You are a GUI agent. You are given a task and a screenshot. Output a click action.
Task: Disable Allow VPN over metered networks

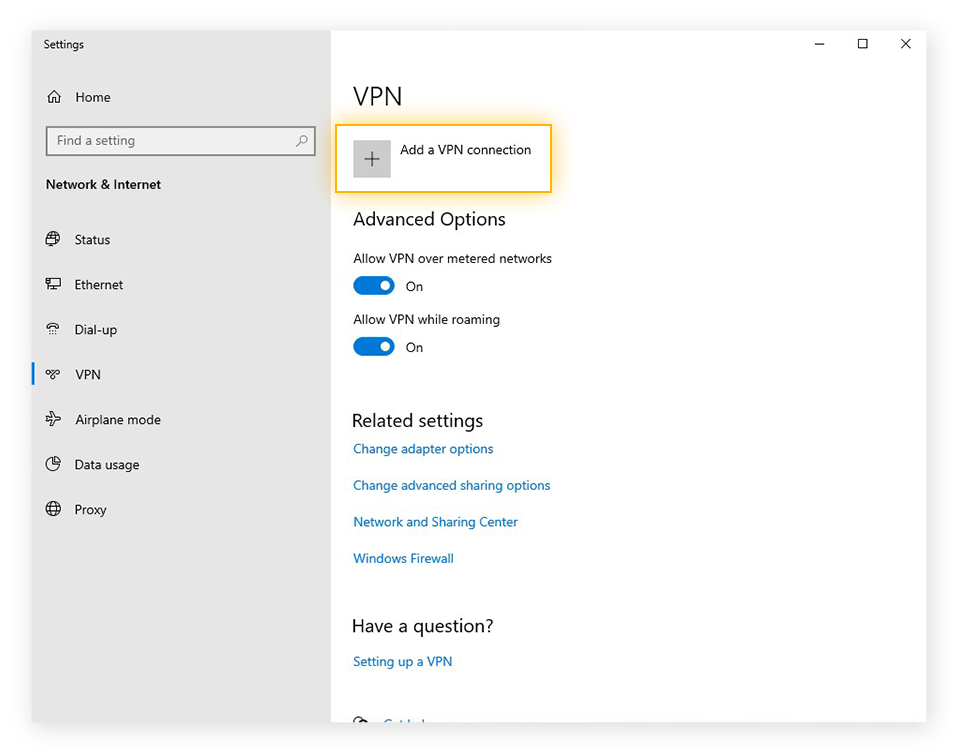(x=374, y=285)
